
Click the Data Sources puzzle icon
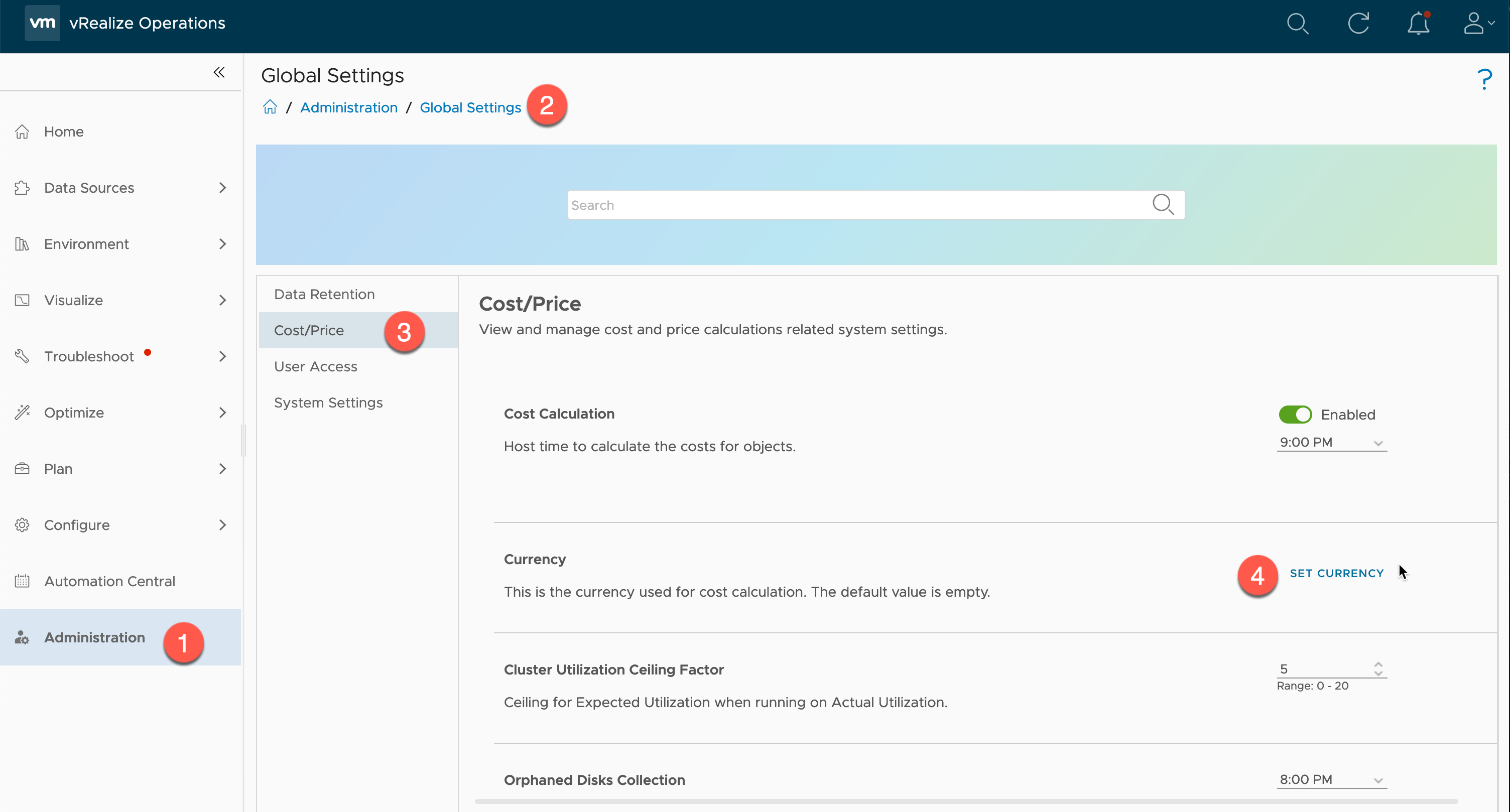[22, 188]
